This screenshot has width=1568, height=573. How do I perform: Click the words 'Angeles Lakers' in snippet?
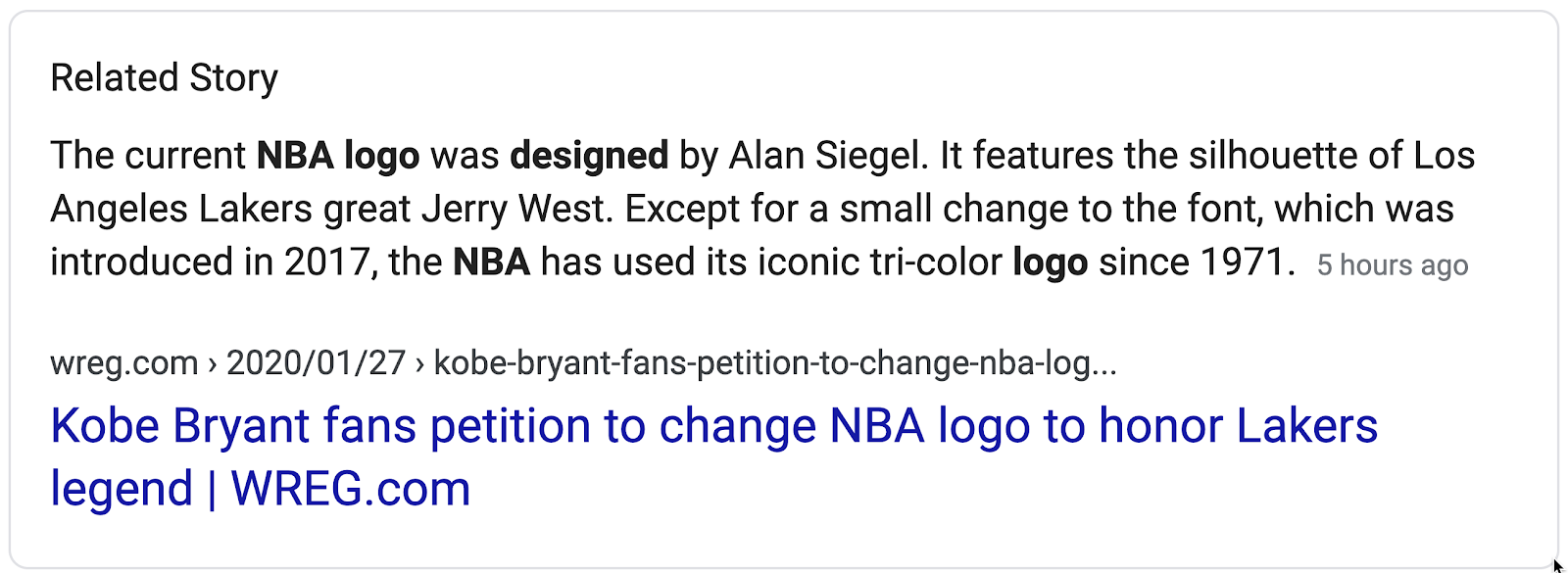[181, 209]
